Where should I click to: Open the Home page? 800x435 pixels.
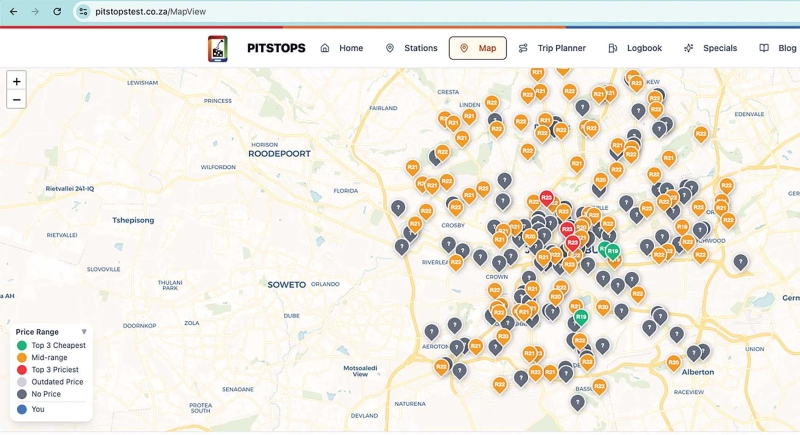[x=341, y=48]
